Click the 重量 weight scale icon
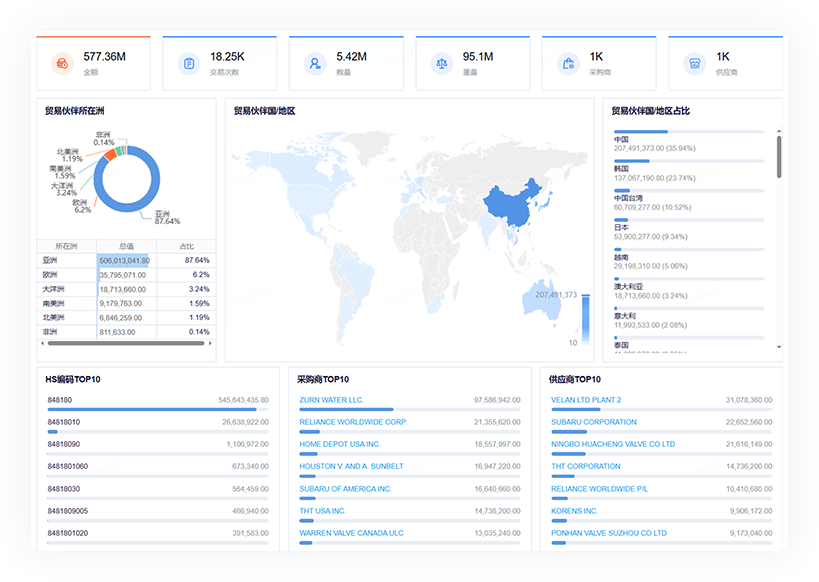 pyautogui.click(x=441, y=63)
